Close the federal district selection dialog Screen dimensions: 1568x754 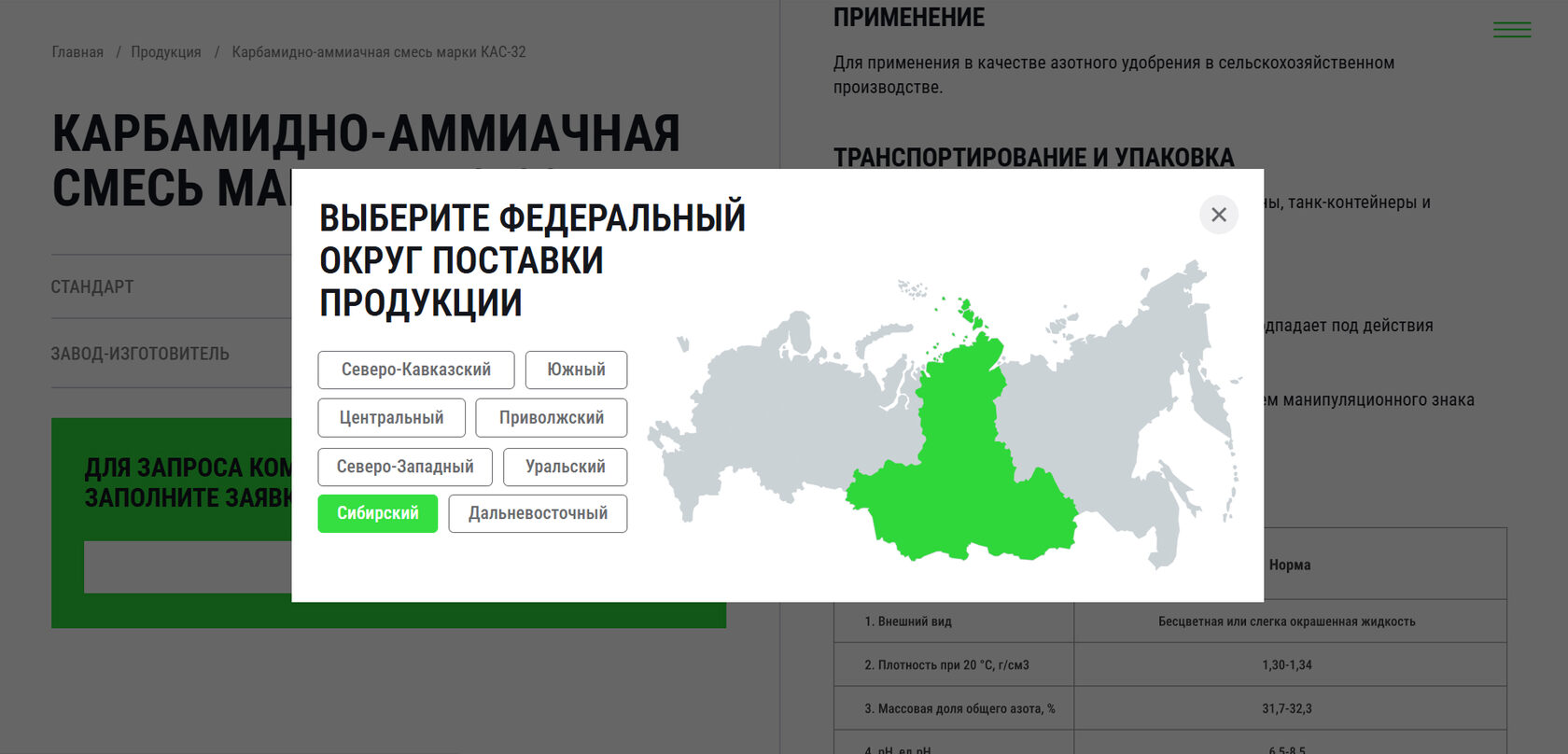1218,215
